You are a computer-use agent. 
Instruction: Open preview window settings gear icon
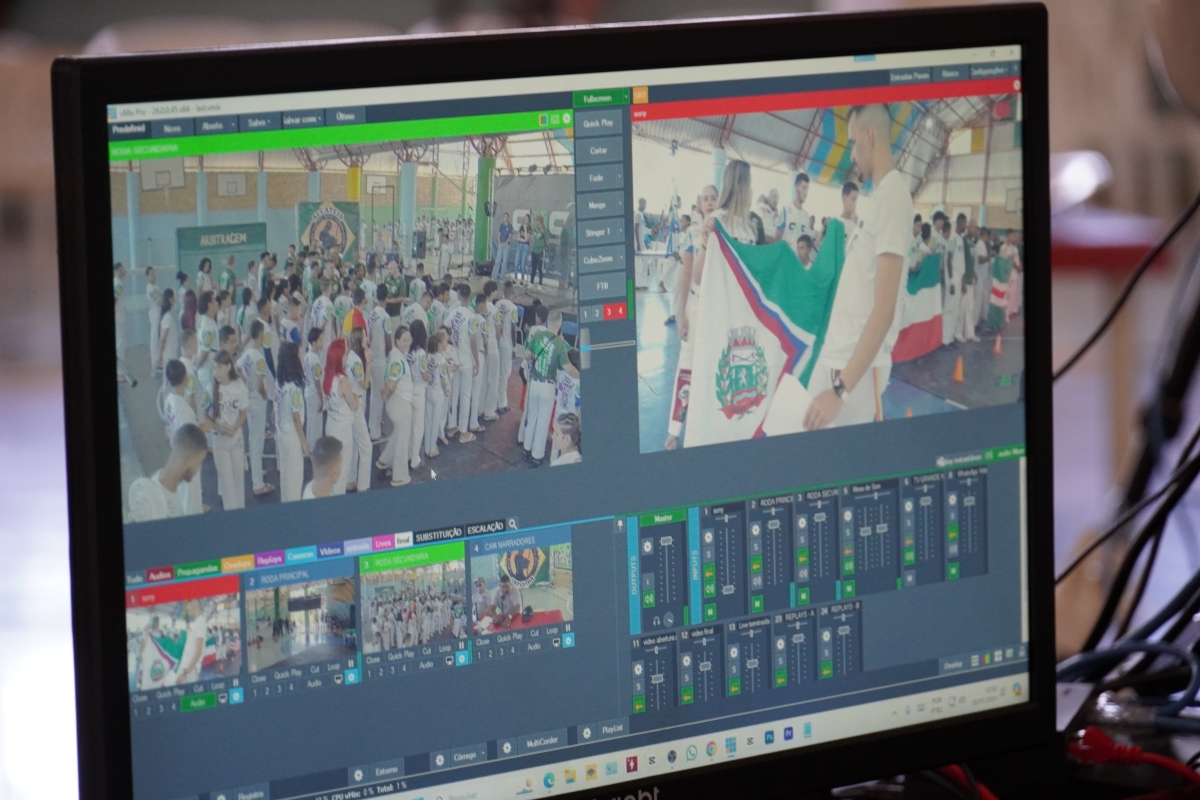tap(567, 119)
